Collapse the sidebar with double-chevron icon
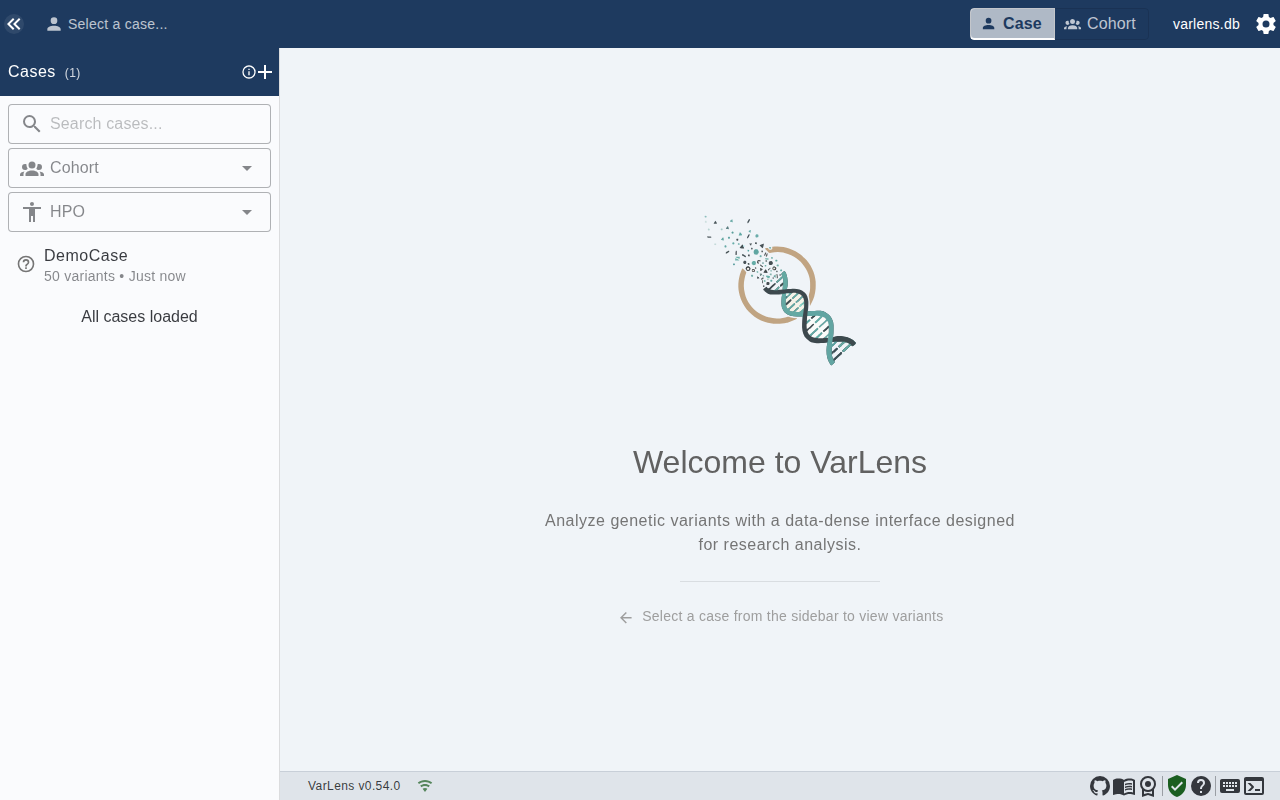1280x800 pixels. (x=14, y=24)
